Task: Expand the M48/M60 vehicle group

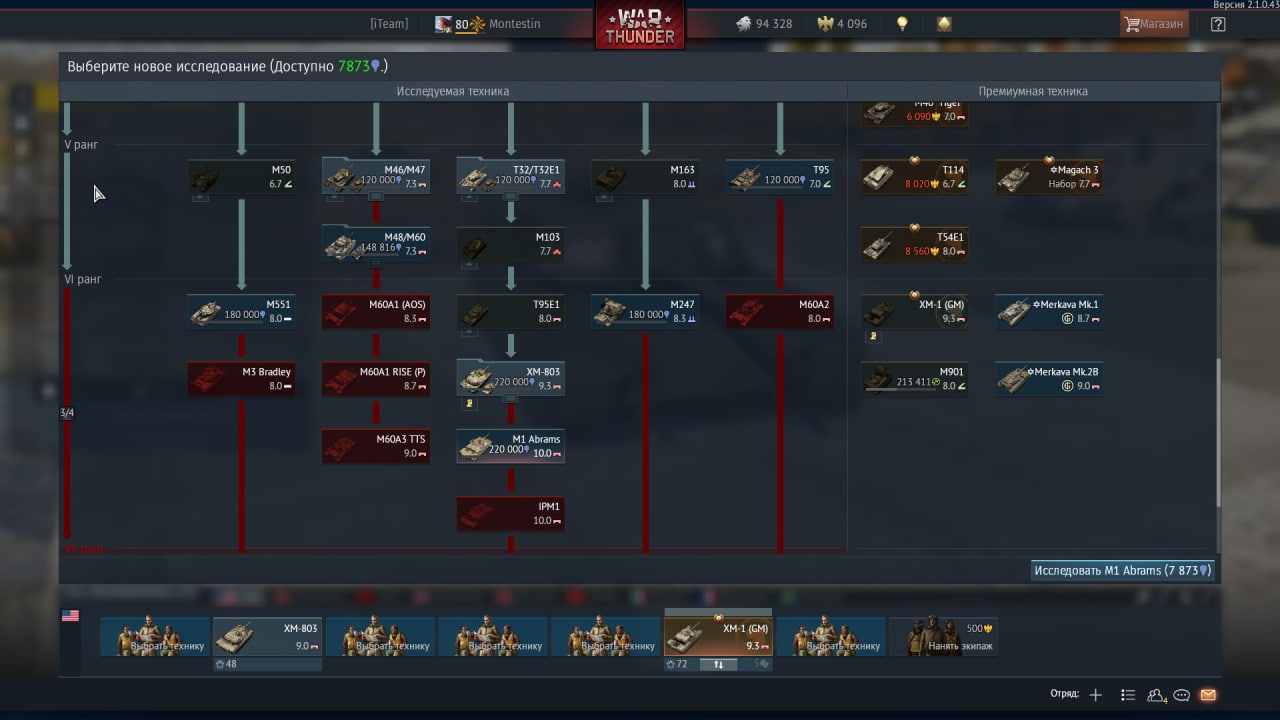Action: (x=376, y=244)
